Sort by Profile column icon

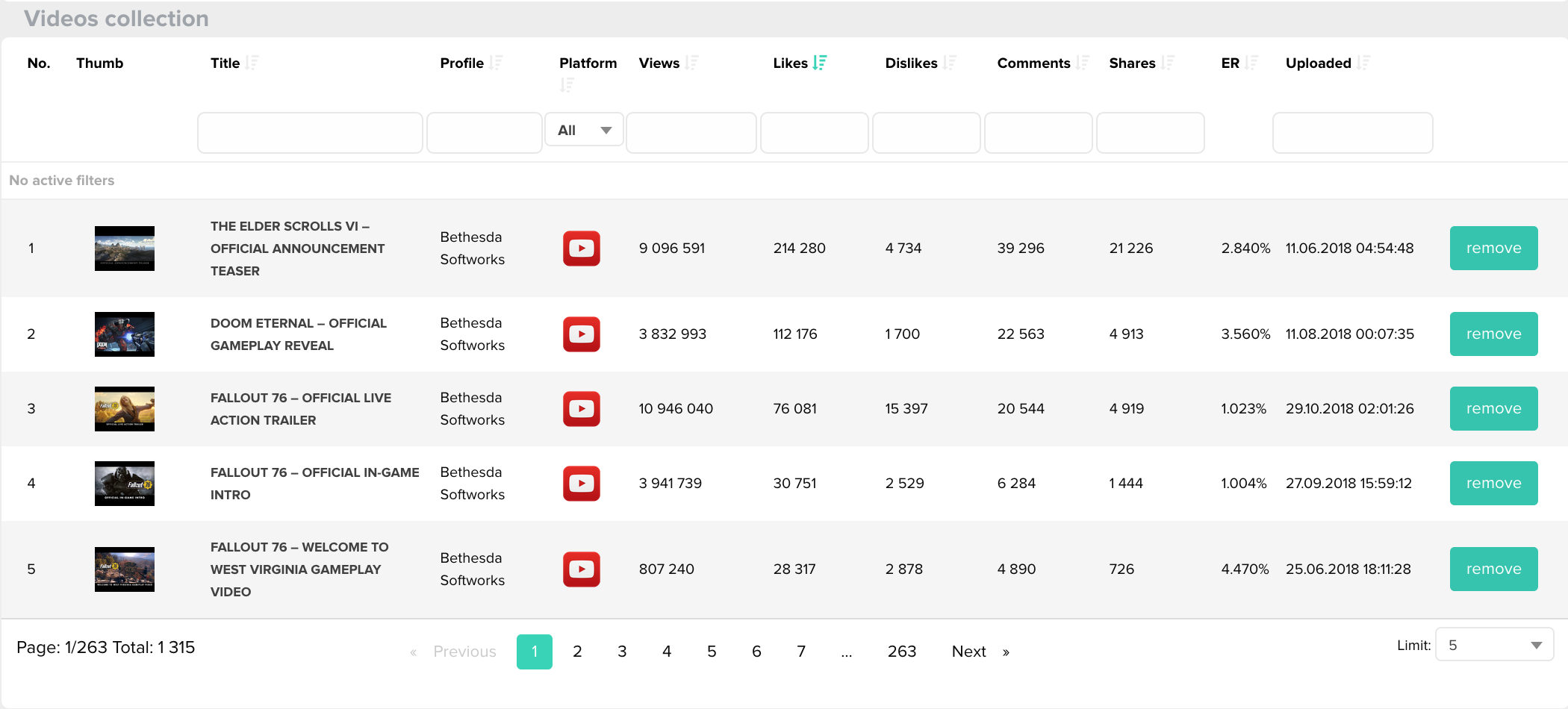tap(497, 63)
